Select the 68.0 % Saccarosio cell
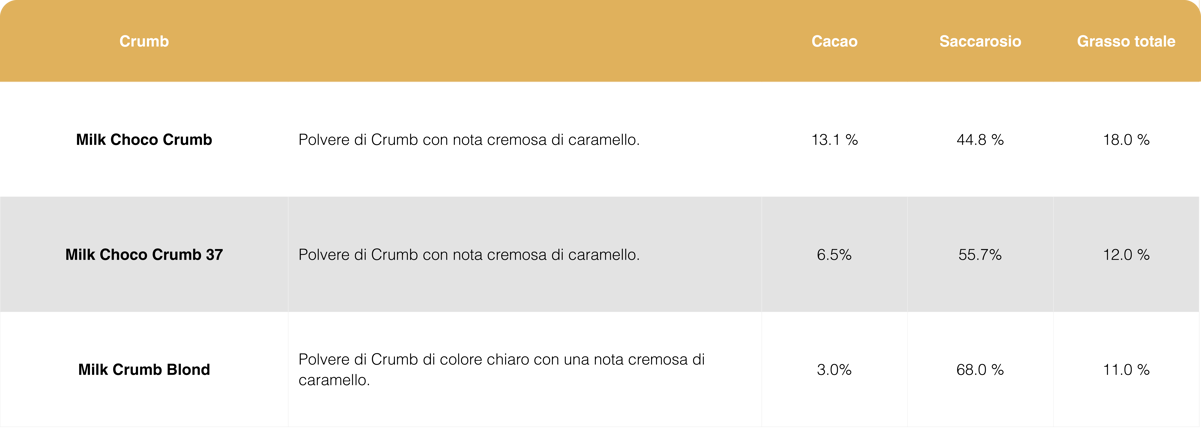This screenshot has height=429, width=1201. click(980, 370)
